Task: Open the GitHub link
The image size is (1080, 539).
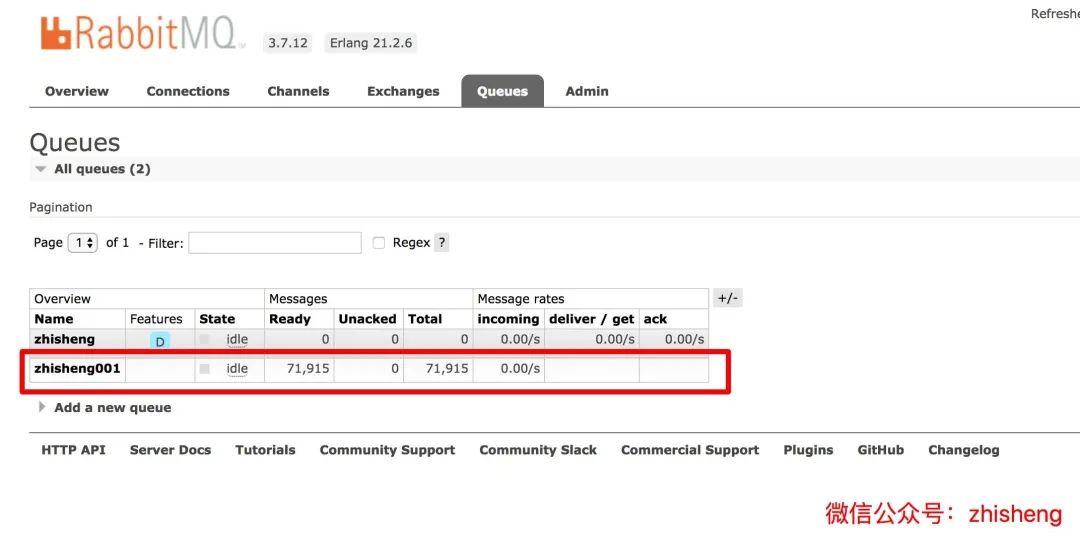Action: pyautogui.click(x=880, y=450)
